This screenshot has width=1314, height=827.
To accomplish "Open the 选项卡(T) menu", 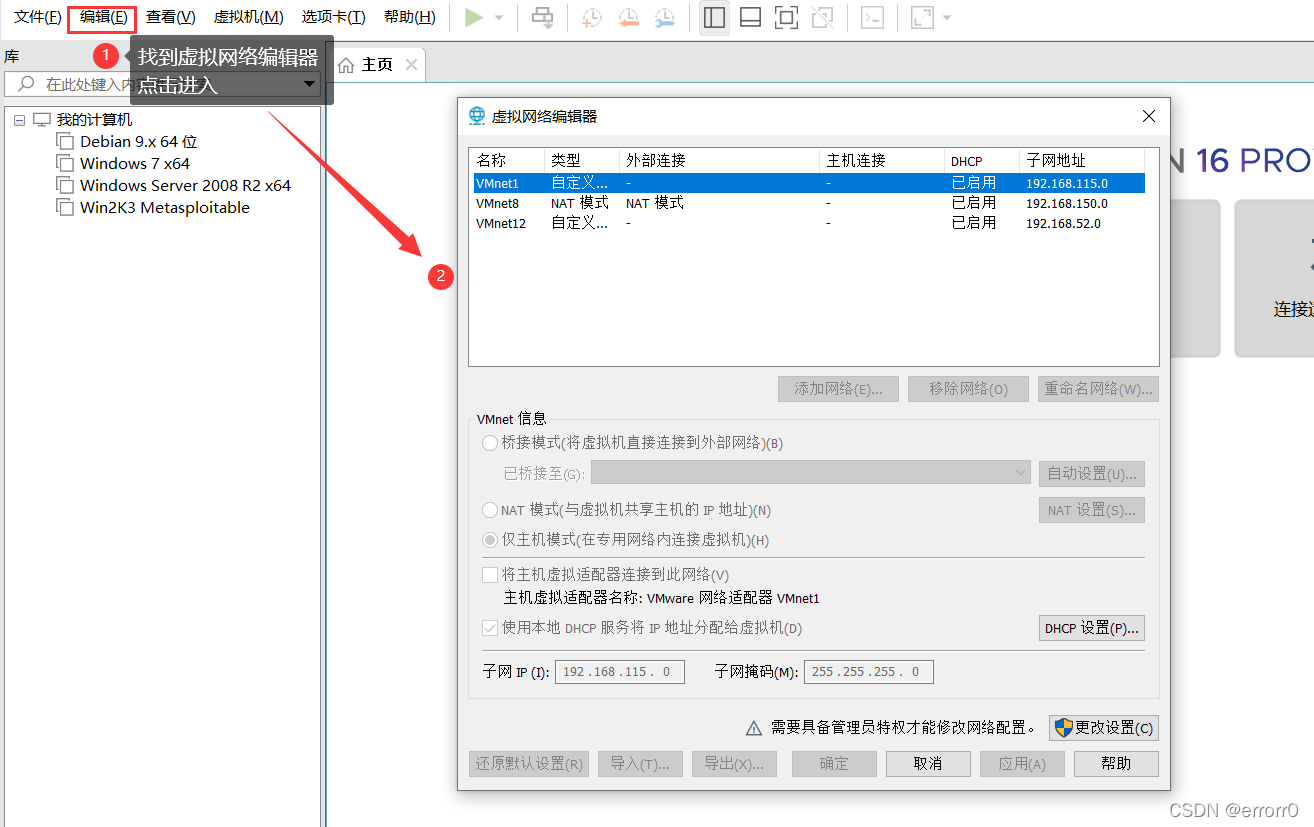I will pos(334,17).
